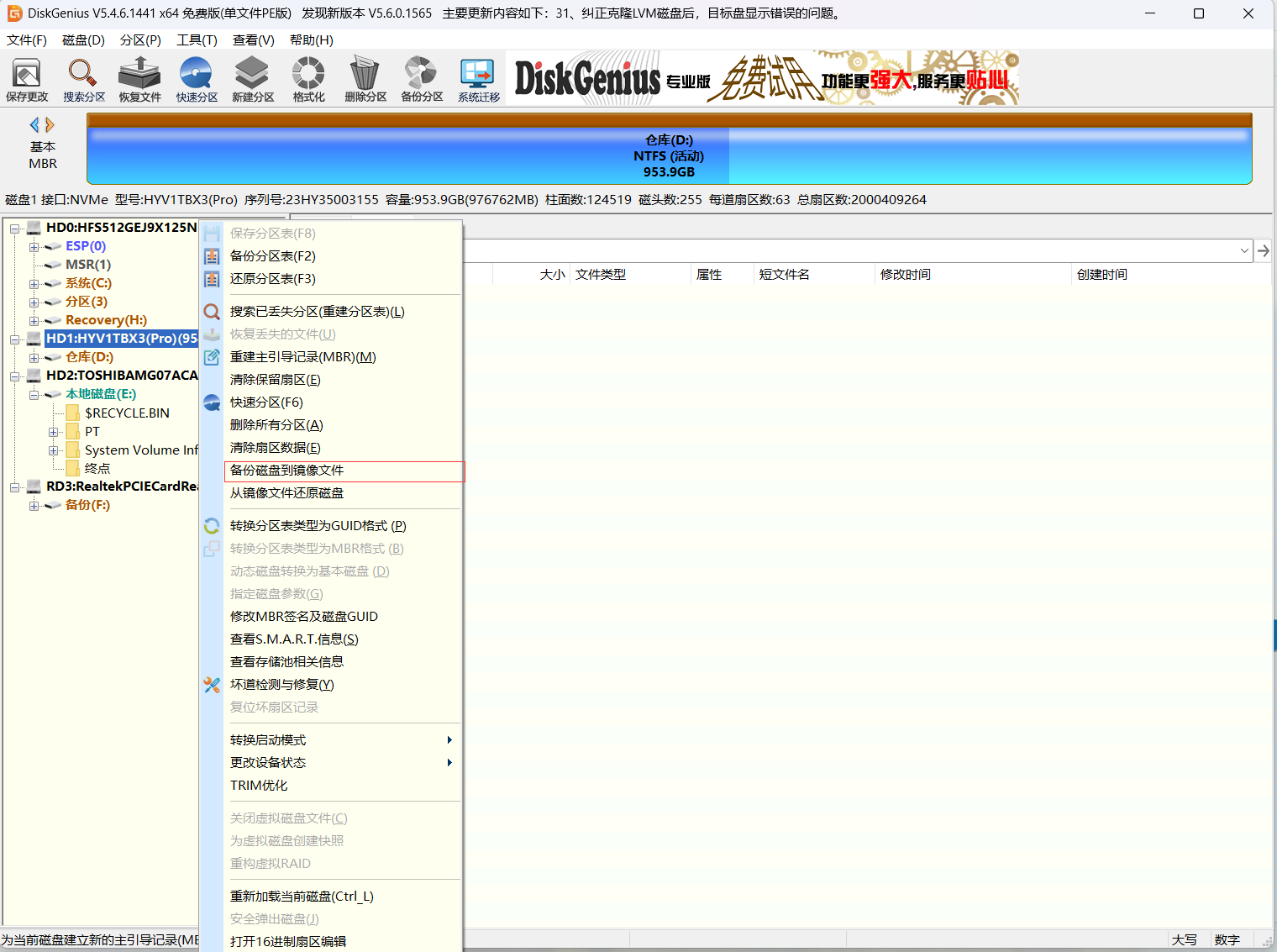This screenshot has height=952, width=1277.
Task: Select RD3:RealtekPCIECardRe disk in tree
Action: coord(122,487)
